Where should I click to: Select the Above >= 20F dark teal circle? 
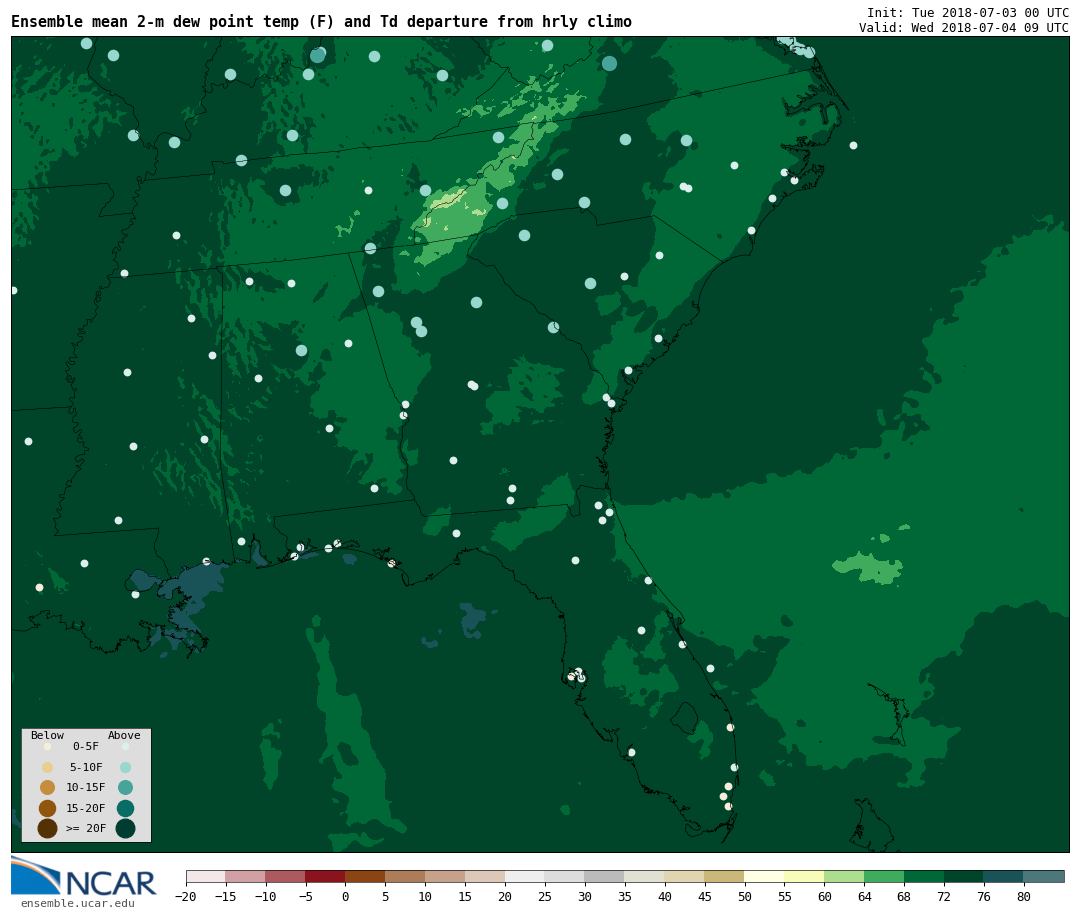point(125,828)
